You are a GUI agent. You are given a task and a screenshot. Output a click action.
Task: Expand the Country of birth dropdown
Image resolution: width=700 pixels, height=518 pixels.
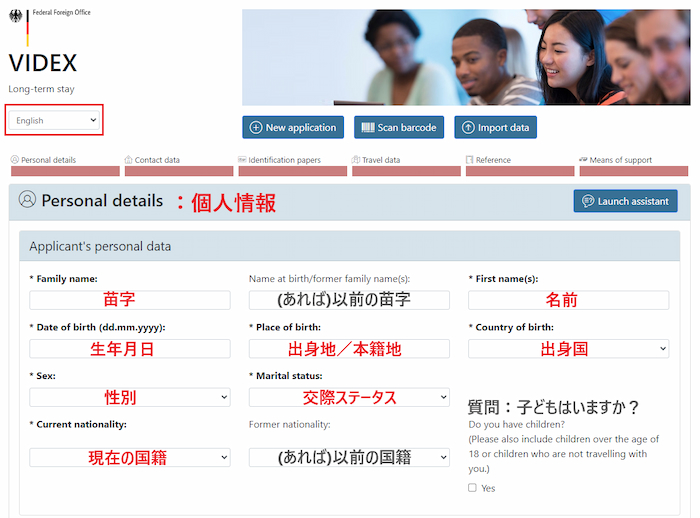(568, 349)
